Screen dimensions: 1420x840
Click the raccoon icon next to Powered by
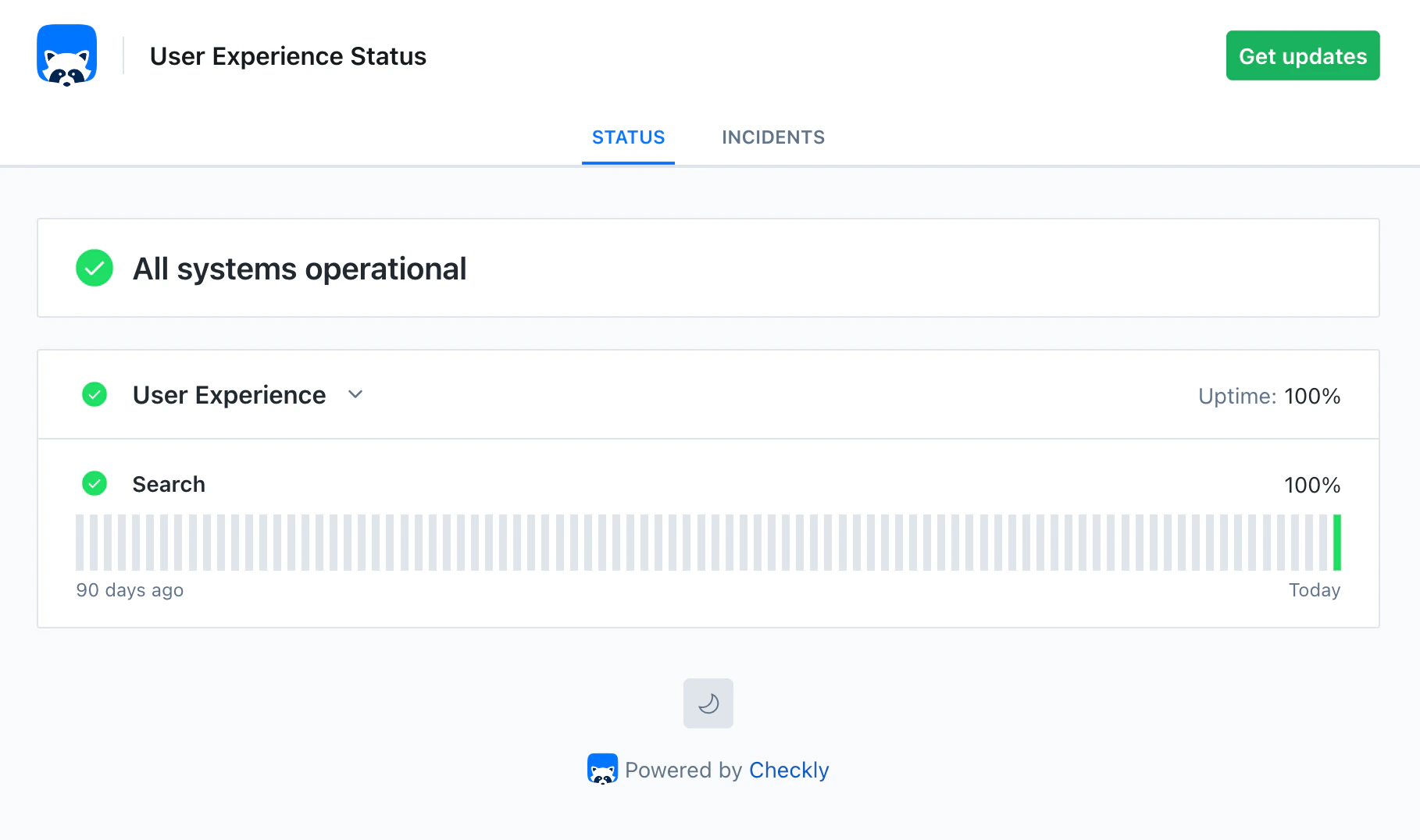pyautogui.click(x=601, y=769)
